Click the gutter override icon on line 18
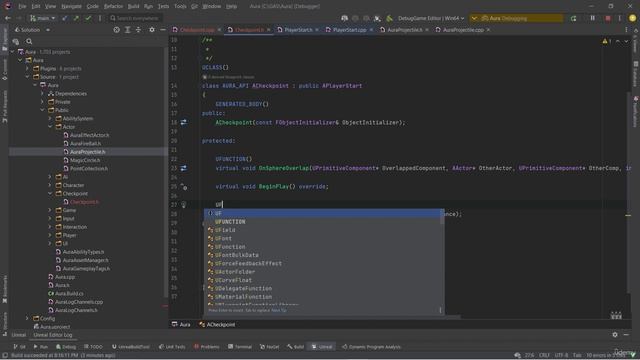The width and height of the screenshot is (640, 360). pos(184,122)
